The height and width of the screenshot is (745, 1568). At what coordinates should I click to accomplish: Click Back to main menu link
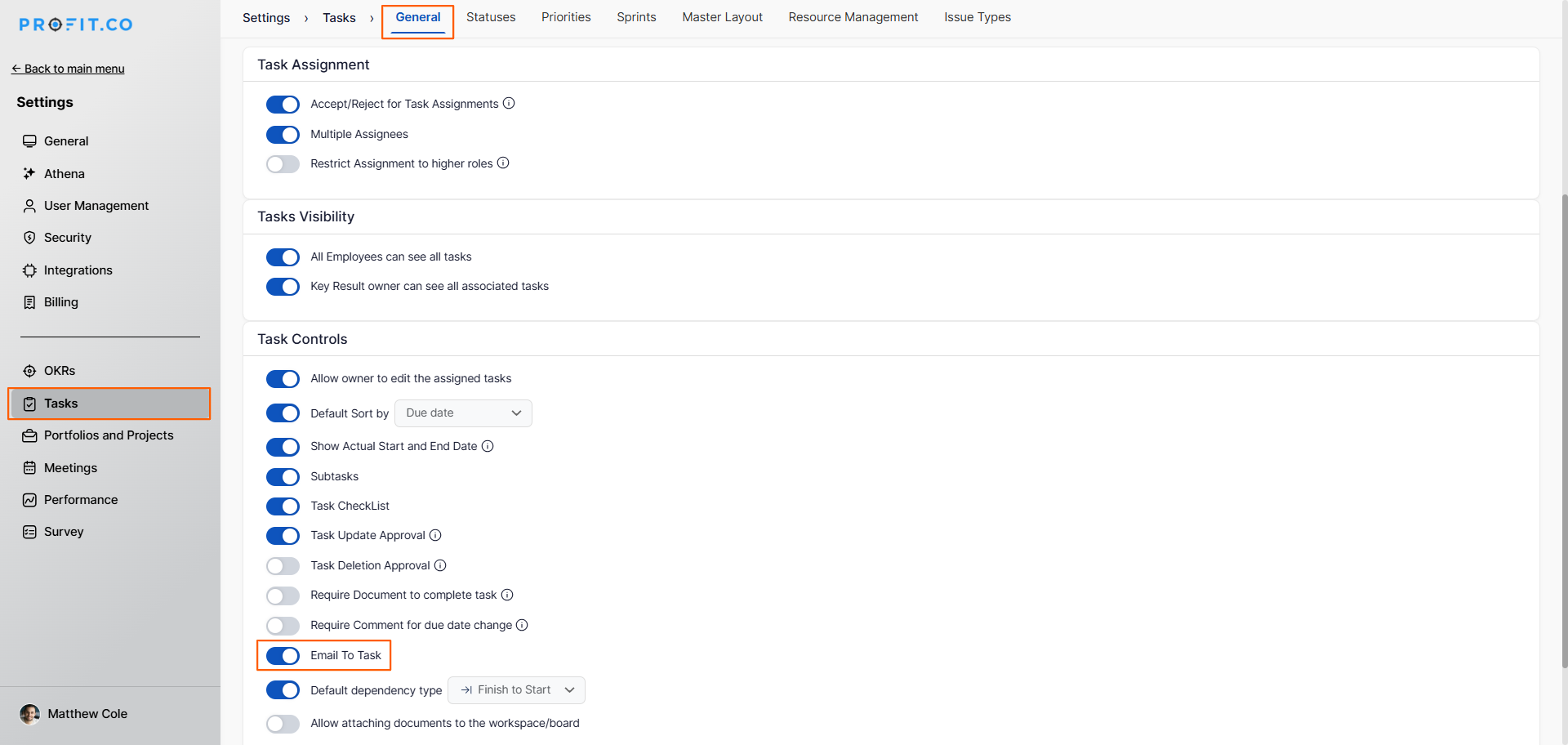tap(68, 69)
